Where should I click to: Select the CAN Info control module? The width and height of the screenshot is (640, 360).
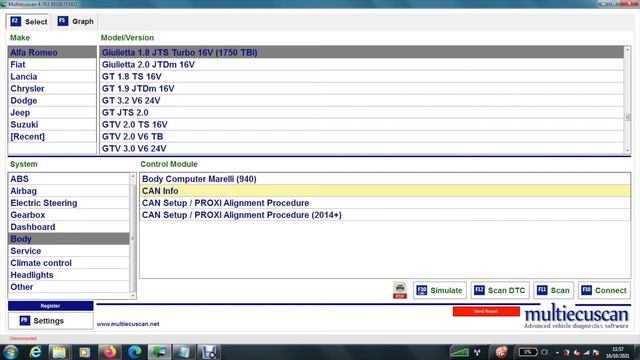pyautogui.click(x=385, y=191)
